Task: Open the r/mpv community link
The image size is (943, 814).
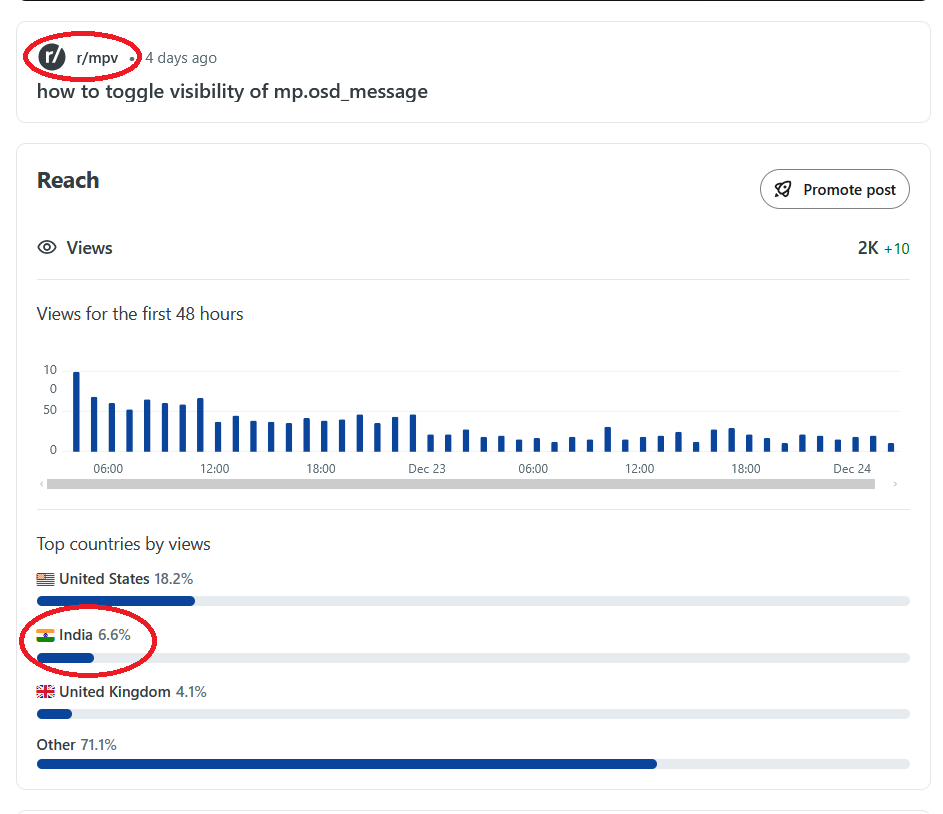Action: (97, 58)
